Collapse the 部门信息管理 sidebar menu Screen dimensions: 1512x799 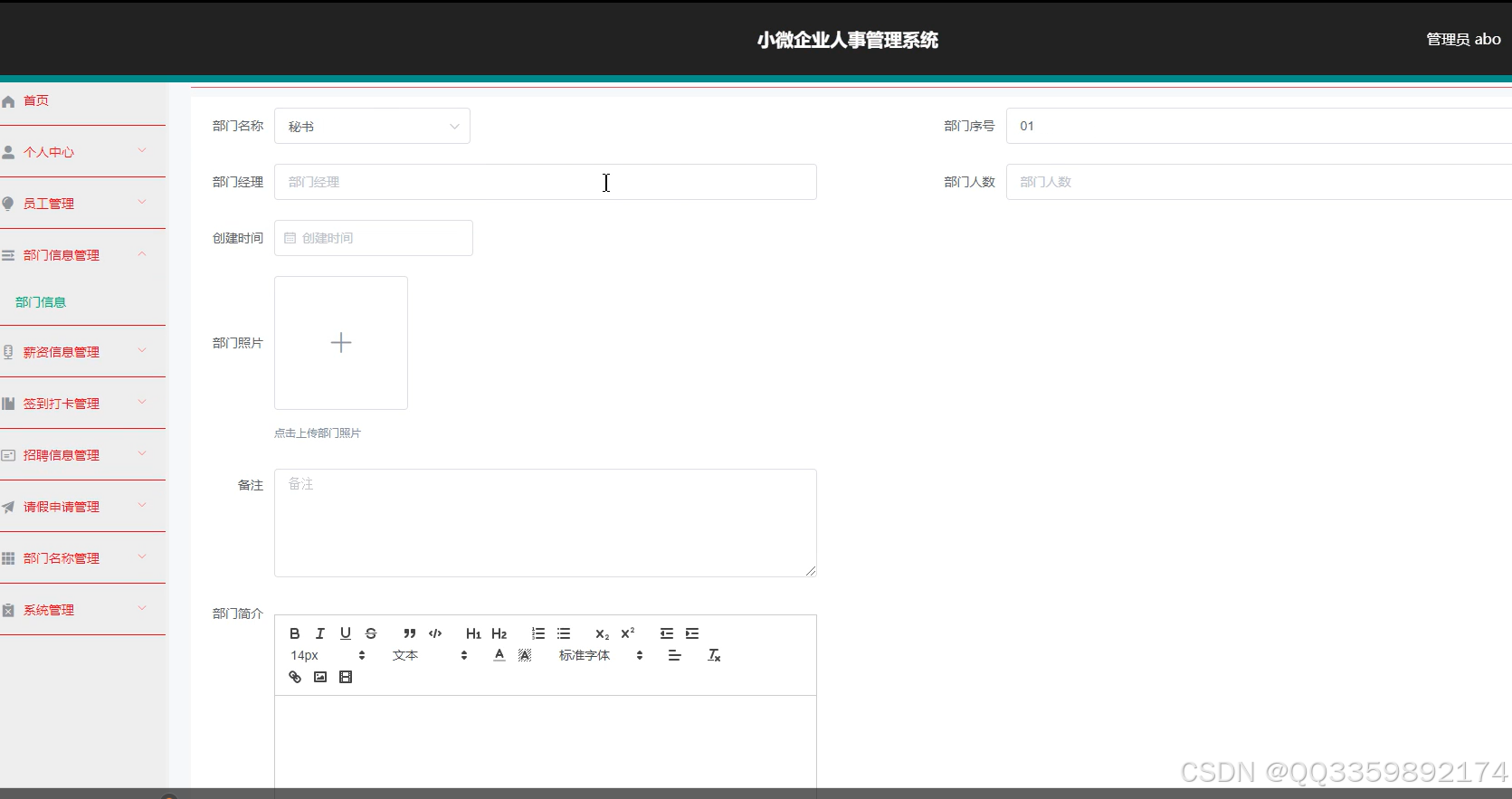[82, 255]
